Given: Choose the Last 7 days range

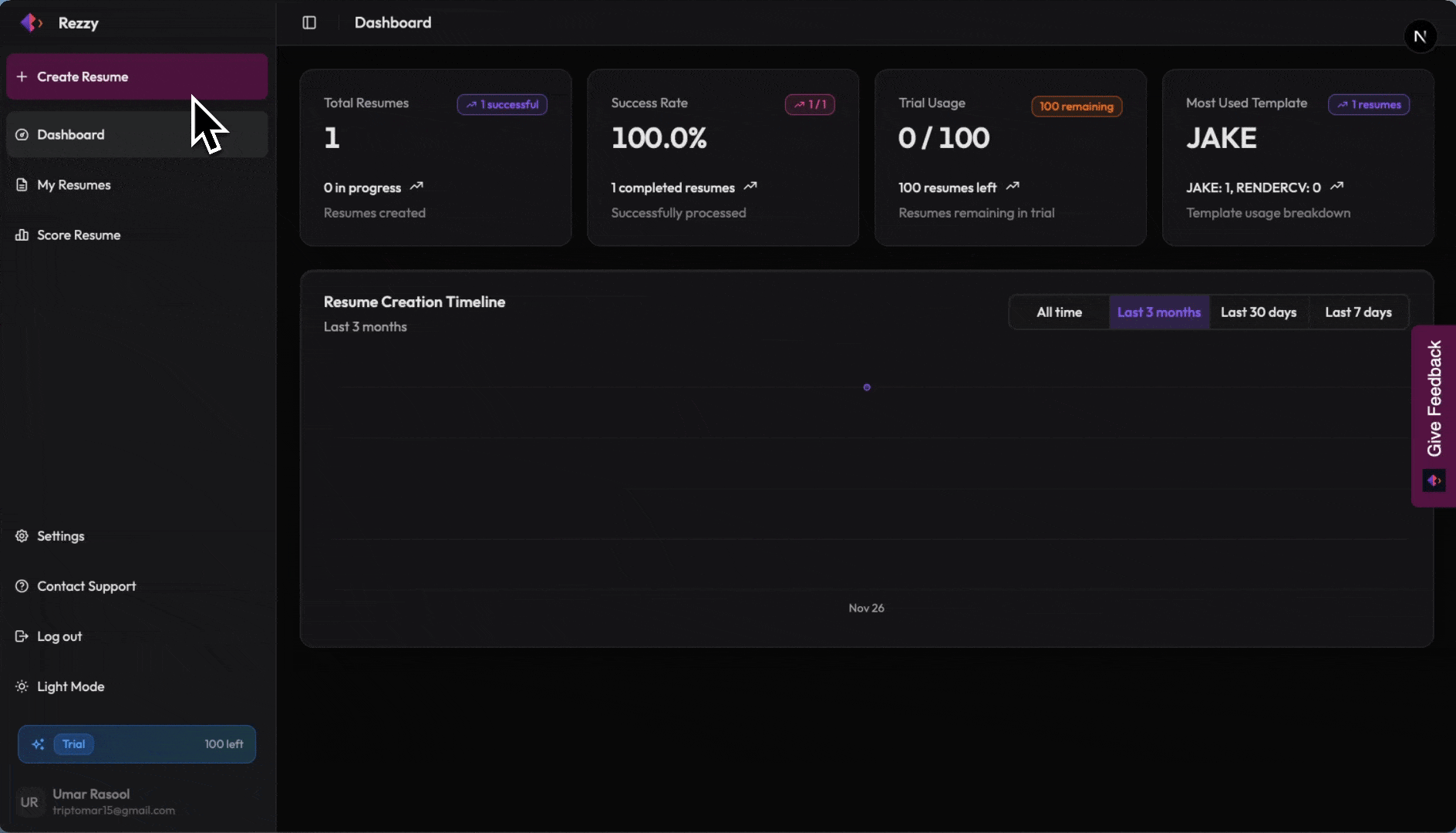Looking at the screenshot, I should [1357, 312].
